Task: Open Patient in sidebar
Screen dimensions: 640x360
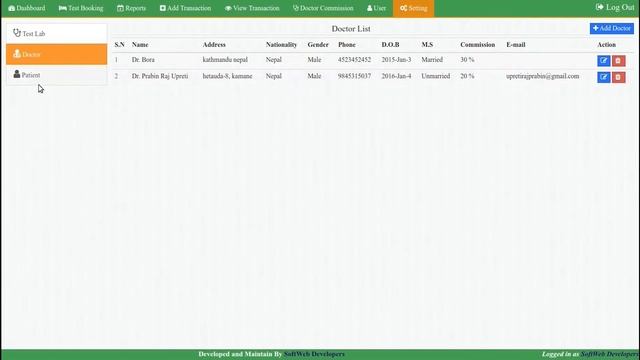Action: point(56,75)
